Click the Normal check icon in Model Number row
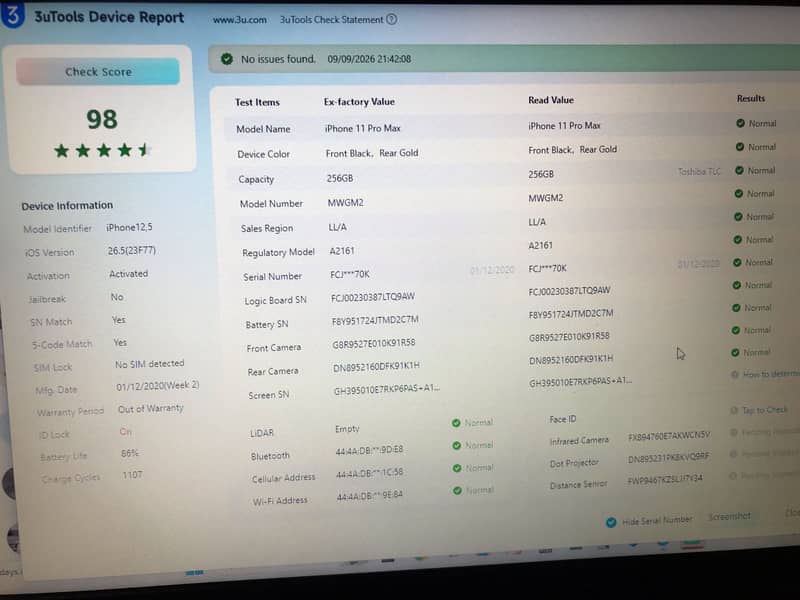The height and width of the screenshot is (600, 800). click(738, 193)
